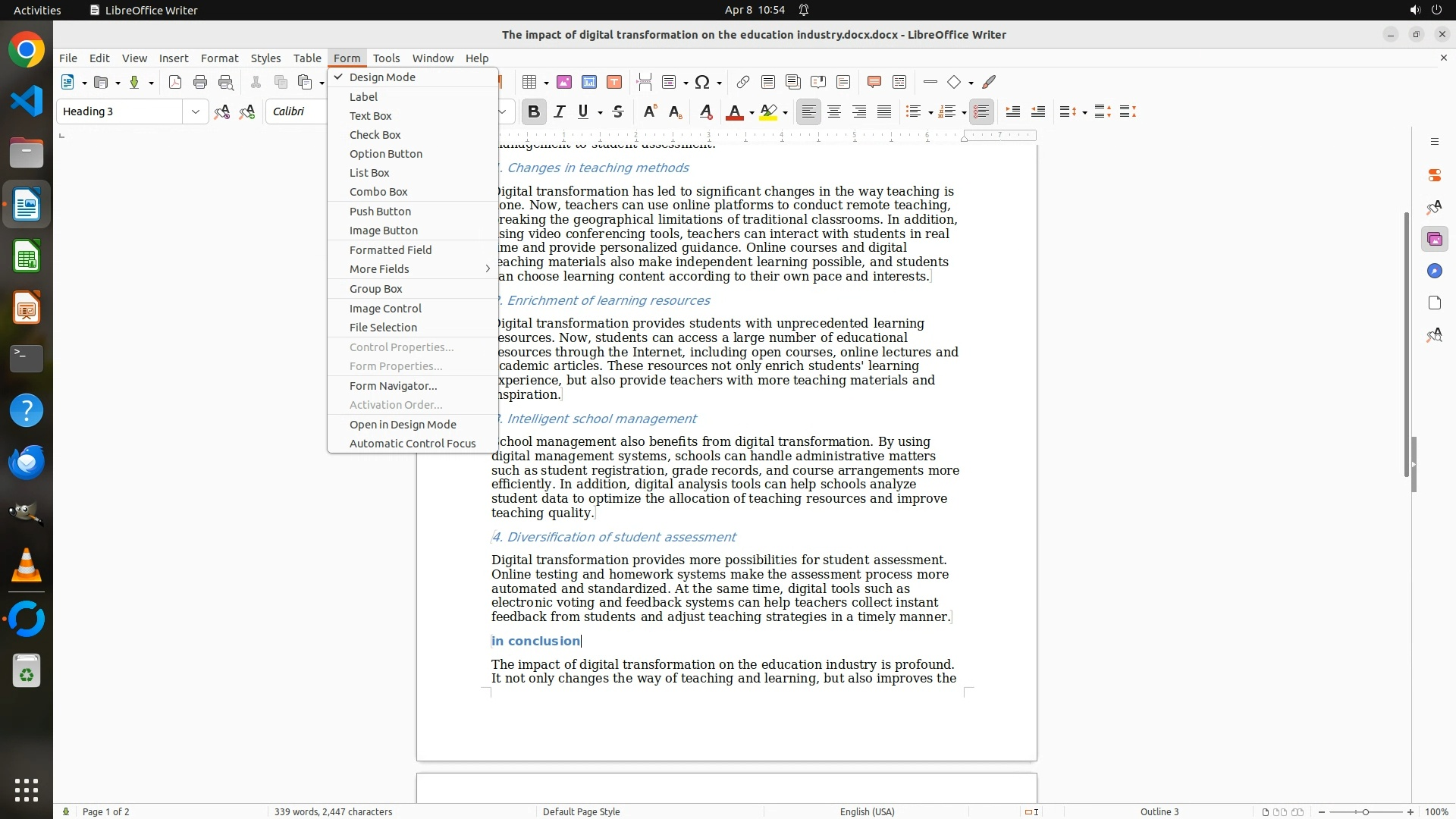Launch Thunderbird from the Ubuntu dock
1456x819 pixels.
click(27, 462)
